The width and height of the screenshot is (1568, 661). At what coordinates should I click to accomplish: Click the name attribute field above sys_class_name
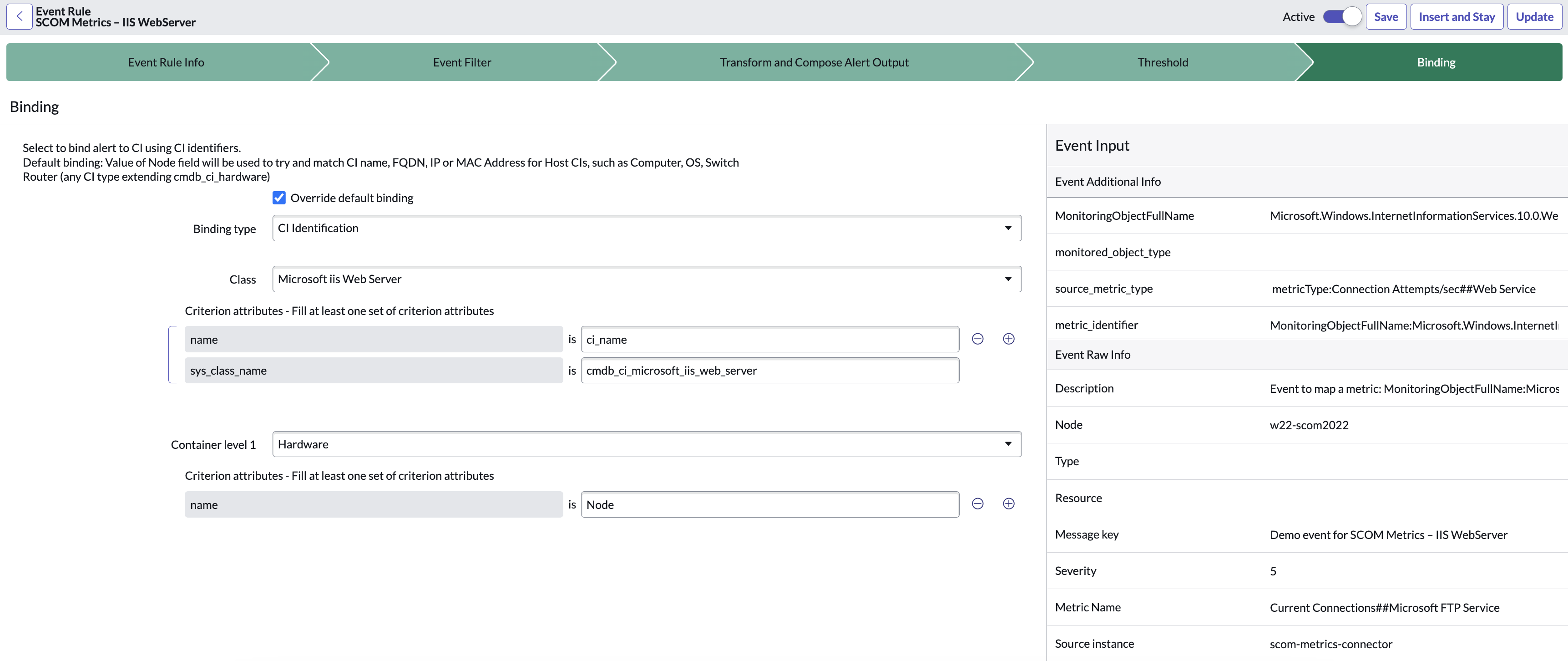tap(374, 339)
